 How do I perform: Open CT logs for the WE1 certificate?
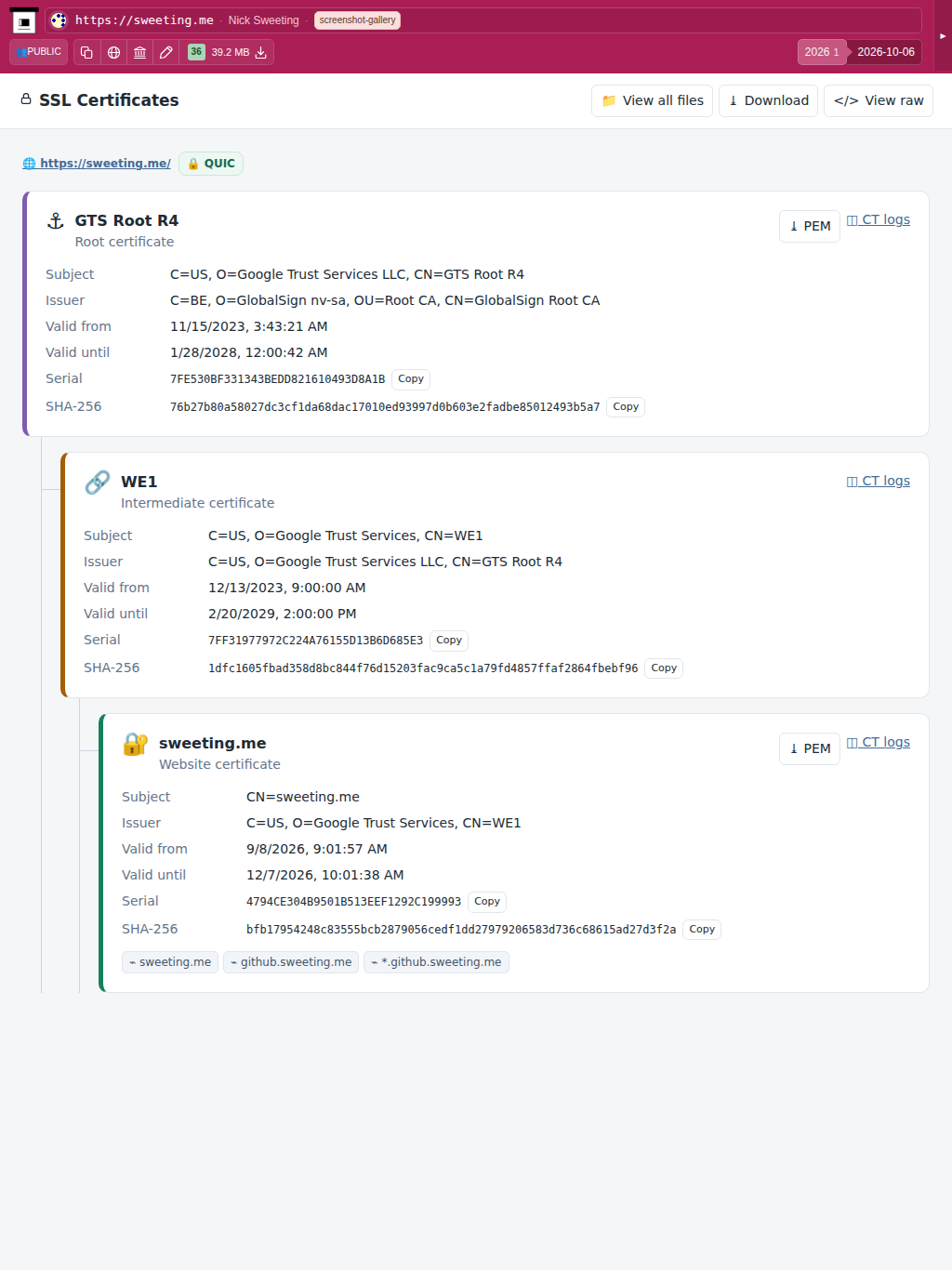point(879,481)
